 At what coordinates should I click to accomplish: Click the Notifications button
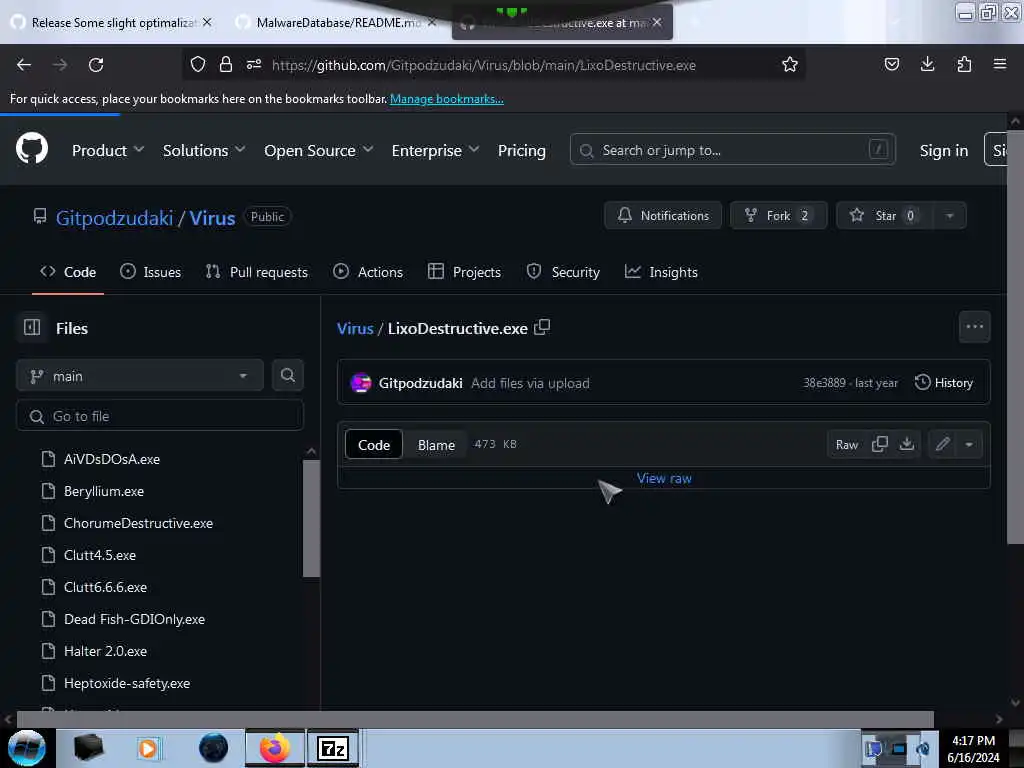point(663,216)
